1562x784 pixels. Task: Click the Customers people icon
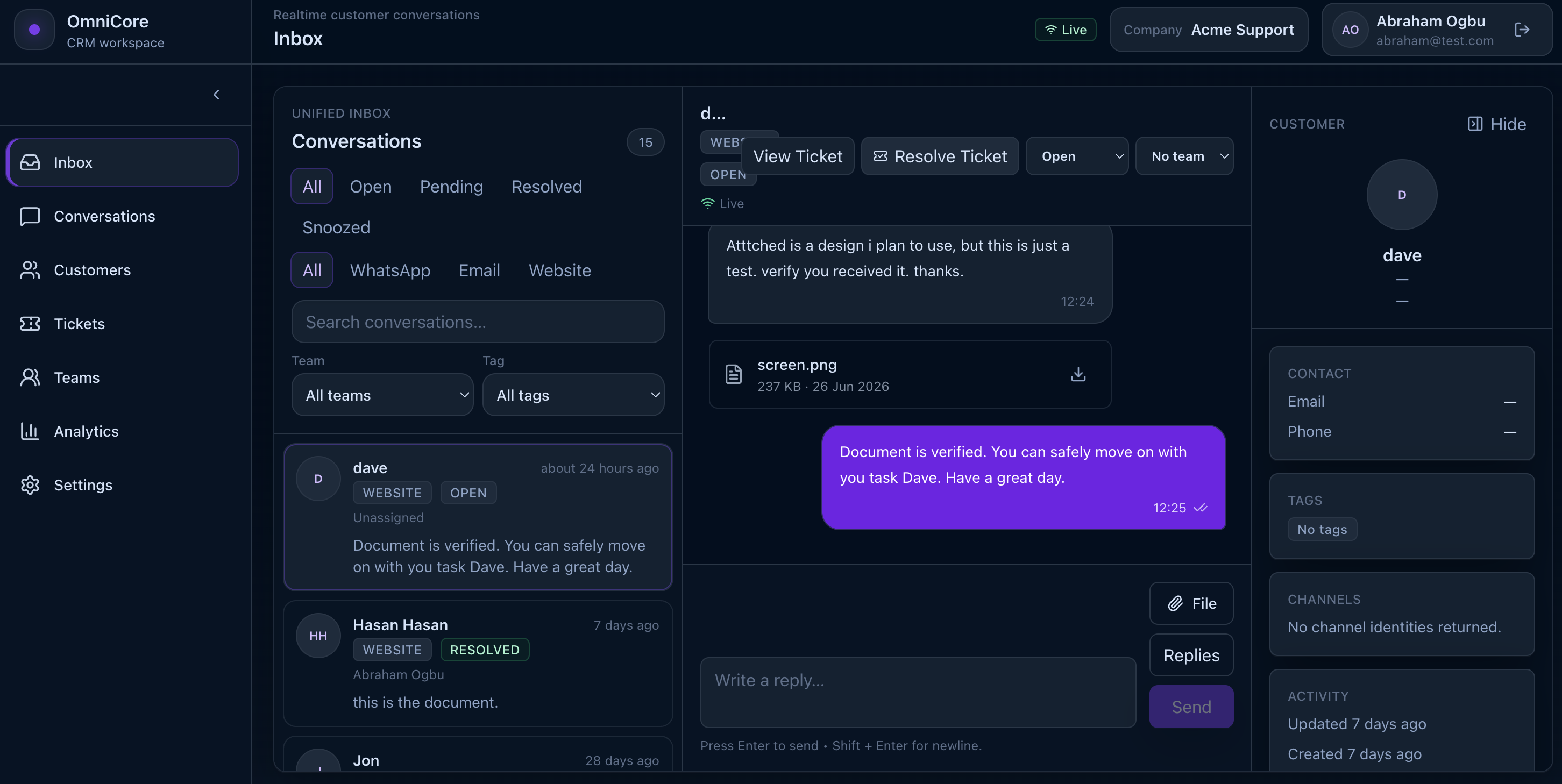tap(30, 270)
